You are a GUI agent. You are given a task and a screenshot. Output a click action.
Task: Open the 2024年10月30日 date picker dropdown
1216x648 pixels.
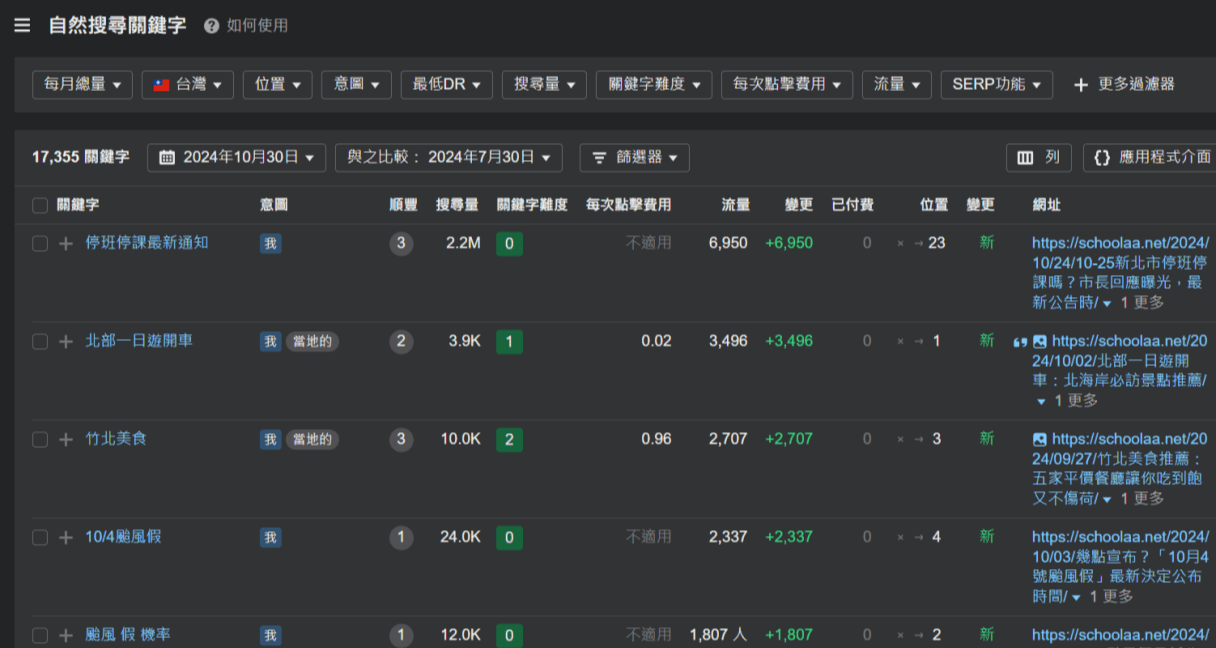236,157
